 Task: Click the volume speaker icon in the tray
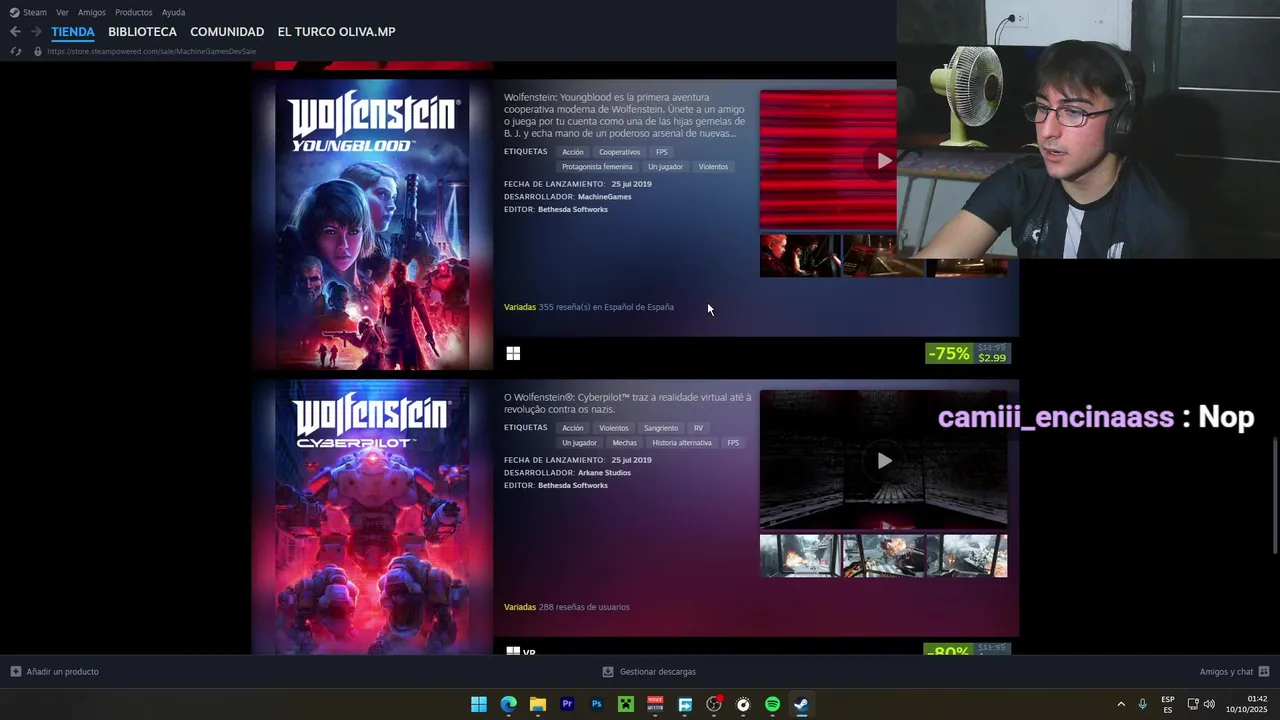point(1209,704)
